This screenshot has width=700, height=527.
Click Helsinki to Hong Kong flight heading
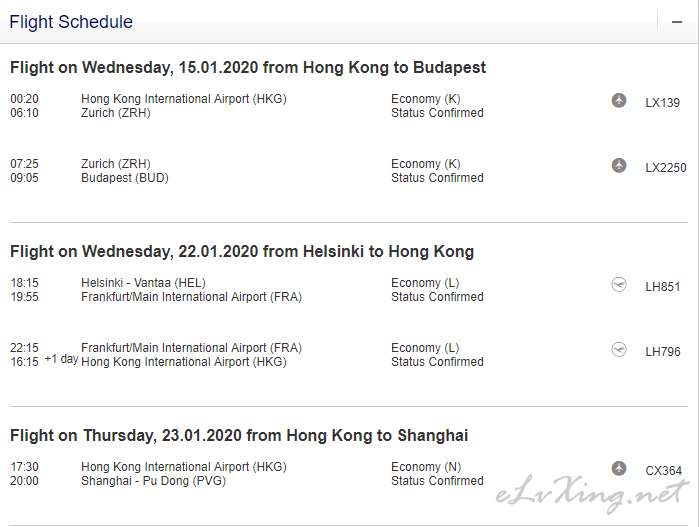242,251
